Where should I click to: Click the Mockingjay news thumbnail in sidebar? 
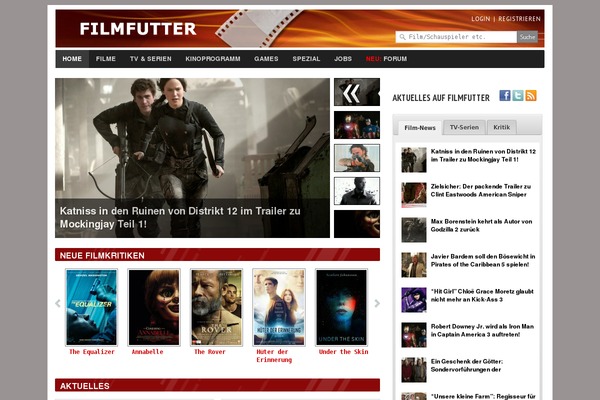click(x=414, y=160)
